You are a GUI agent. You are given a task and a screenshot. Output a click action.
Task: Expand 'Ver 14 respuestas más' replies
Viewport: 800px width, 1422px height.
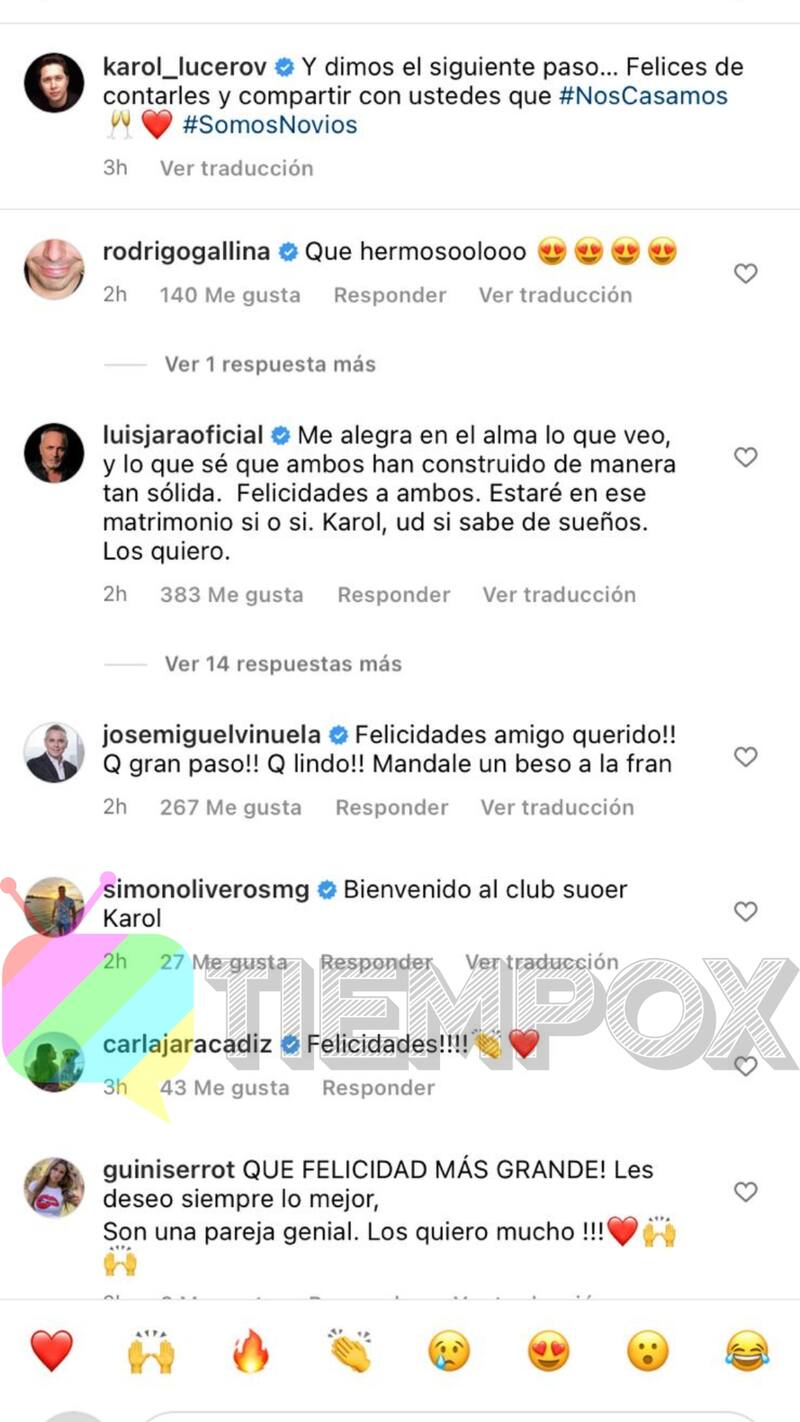283,664
